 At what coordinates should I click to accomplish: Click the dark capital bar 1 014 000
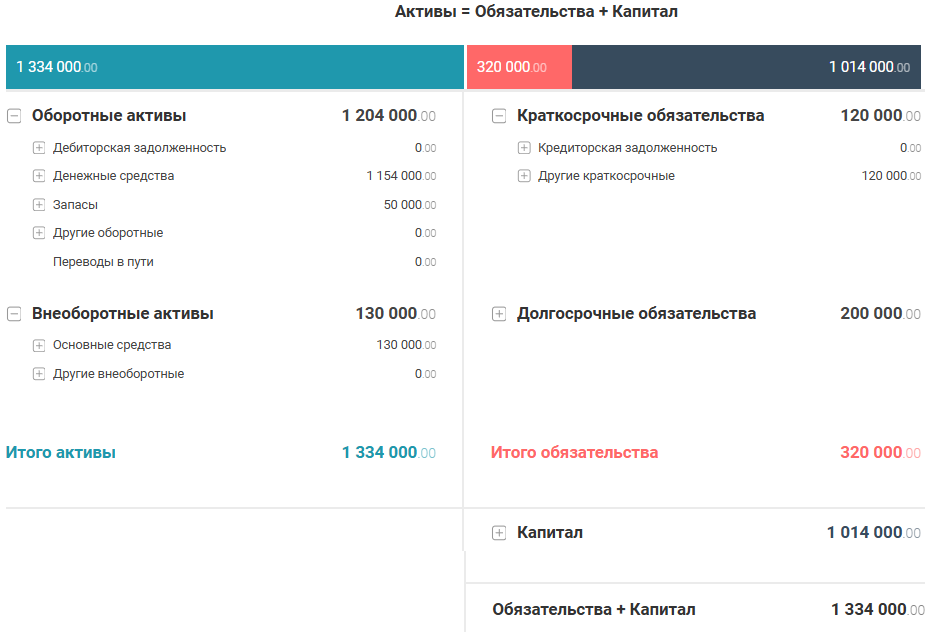pos(746,67)
